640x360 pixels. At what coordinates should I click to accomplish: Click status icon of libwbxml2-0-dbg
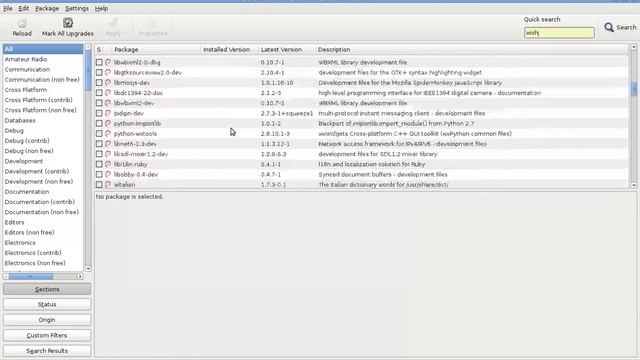pos(108,62)
